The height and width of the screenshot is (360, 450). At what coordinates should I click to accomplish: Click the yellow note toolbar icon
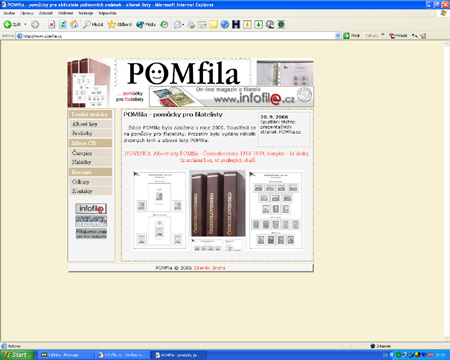(213, 24)
